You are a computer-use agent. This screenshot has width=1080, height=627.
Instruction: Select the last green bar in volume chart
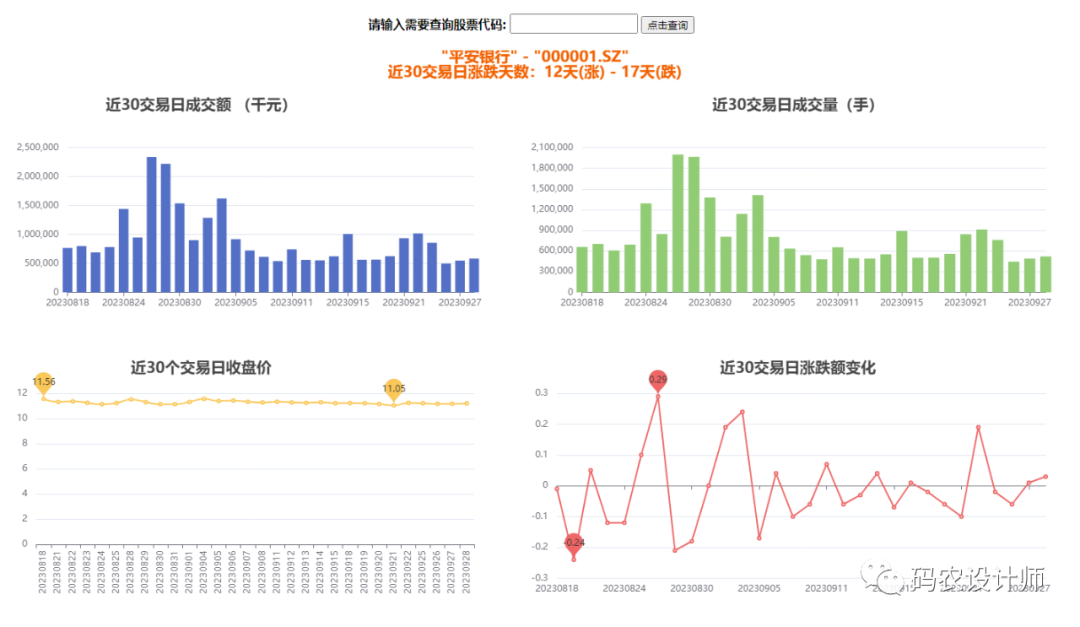pyautogui.click(x=1045, y=274)
